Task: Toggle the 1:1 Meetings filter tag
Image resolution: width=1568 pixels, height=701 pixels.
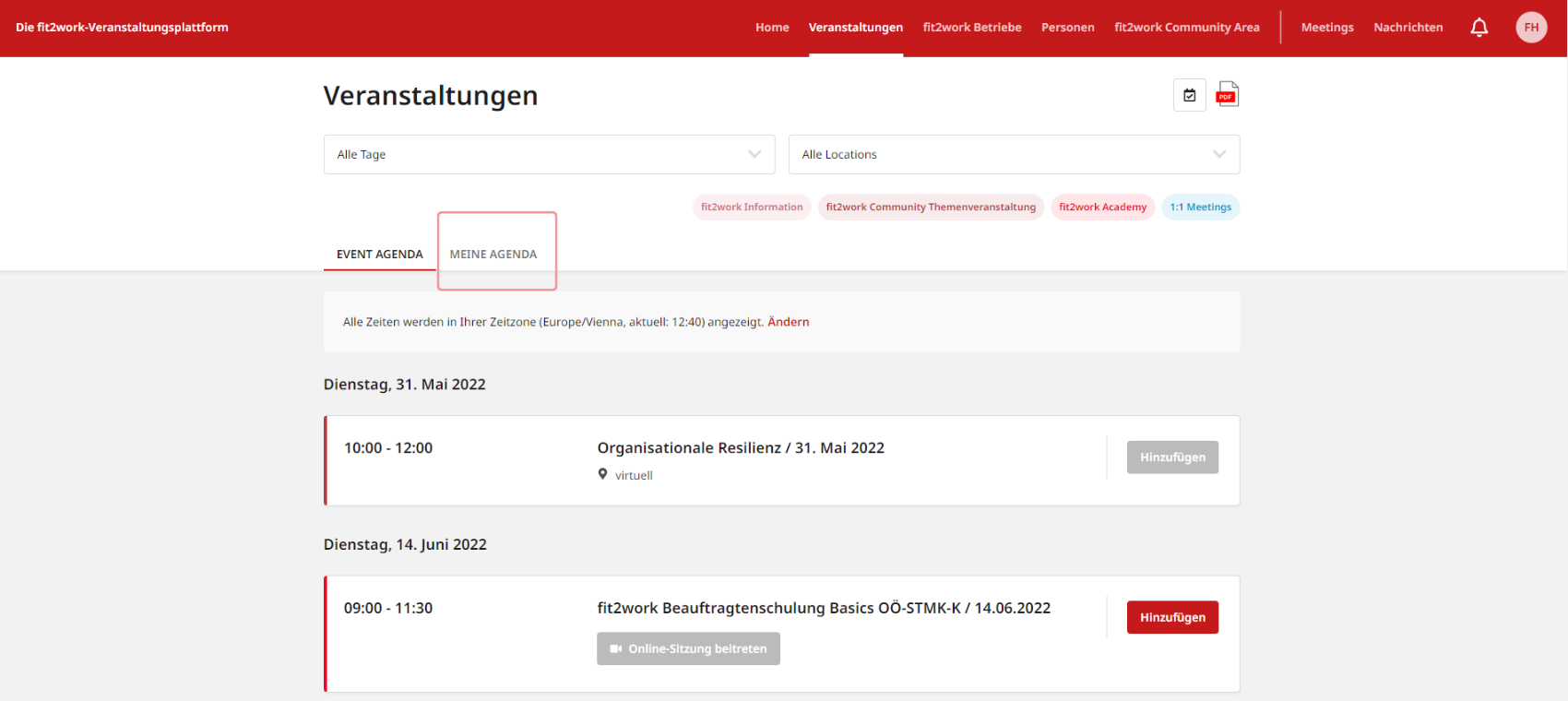Action: click(1201, 208)
